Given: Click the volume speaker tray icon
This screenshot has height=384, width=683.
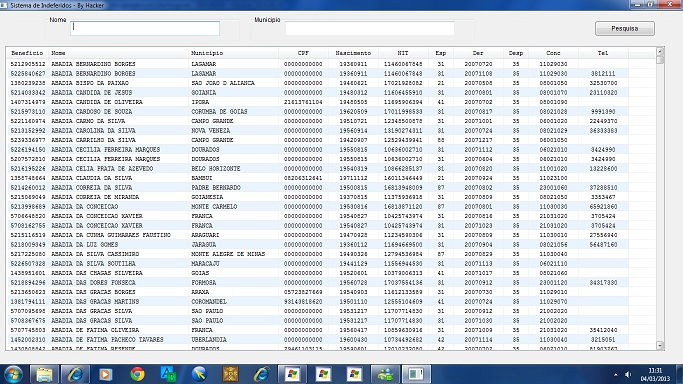Looking at the screenshot, I should (x=628, y=374).
